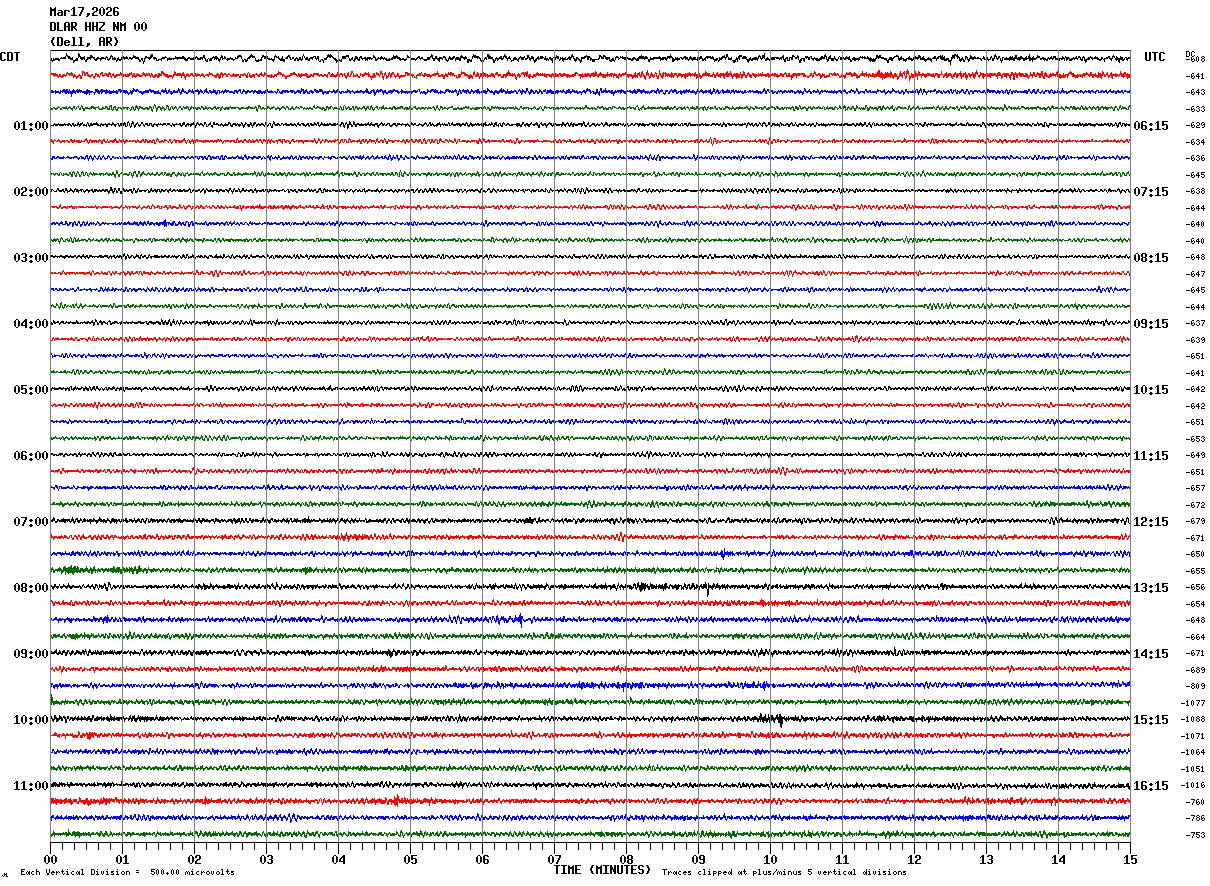Click the UTC timezone label

pyautogui.click(x=1155, y=57)
